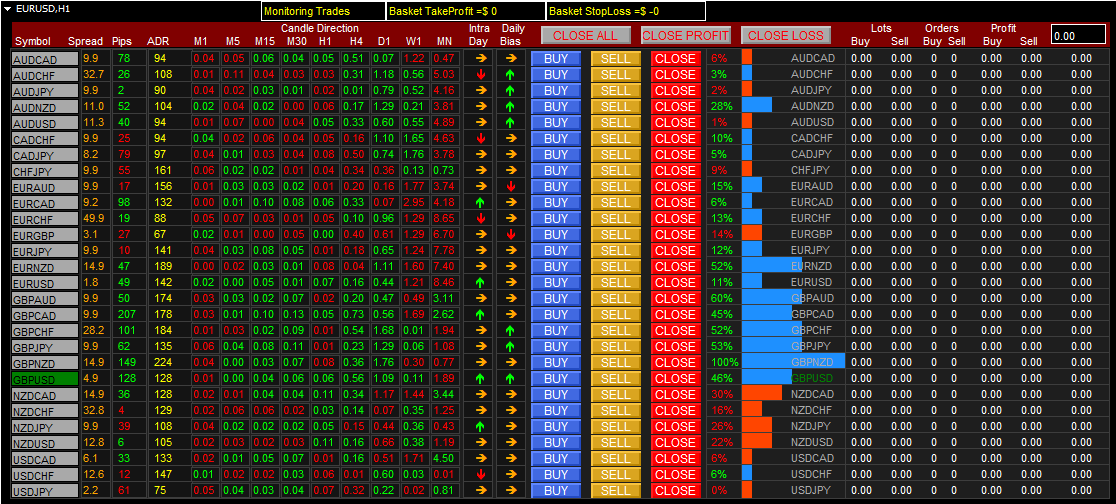Click the GBPNZD 100% percentage label
1116x504 pixels.
(x=724, y=362)
